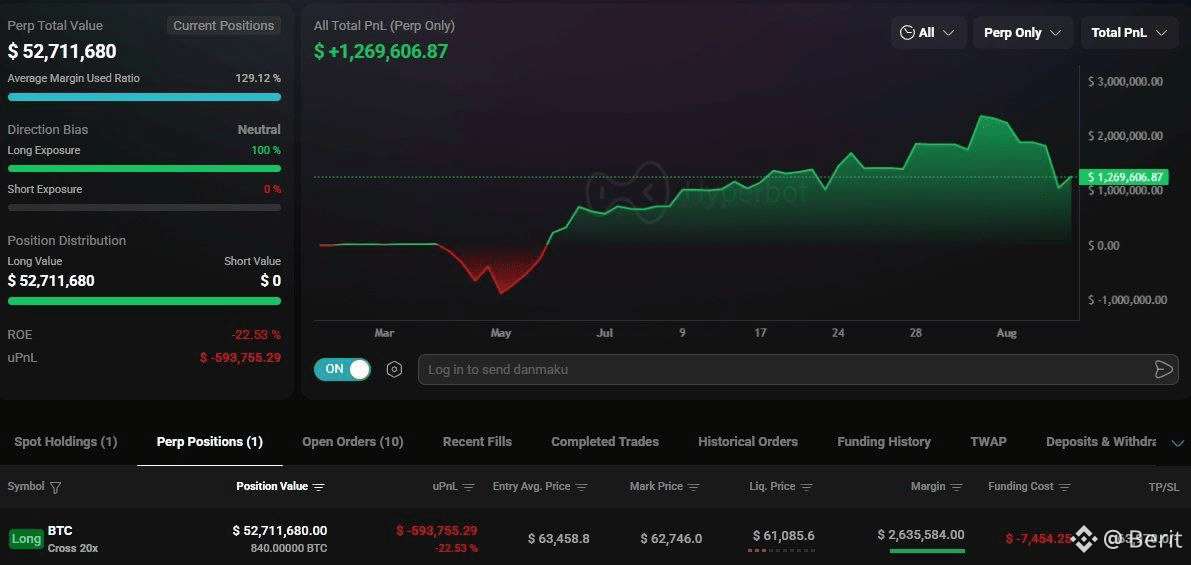Screen dimensions: 1191x565
Task: Sort by Margin column icon
Action: pos(956,488)
